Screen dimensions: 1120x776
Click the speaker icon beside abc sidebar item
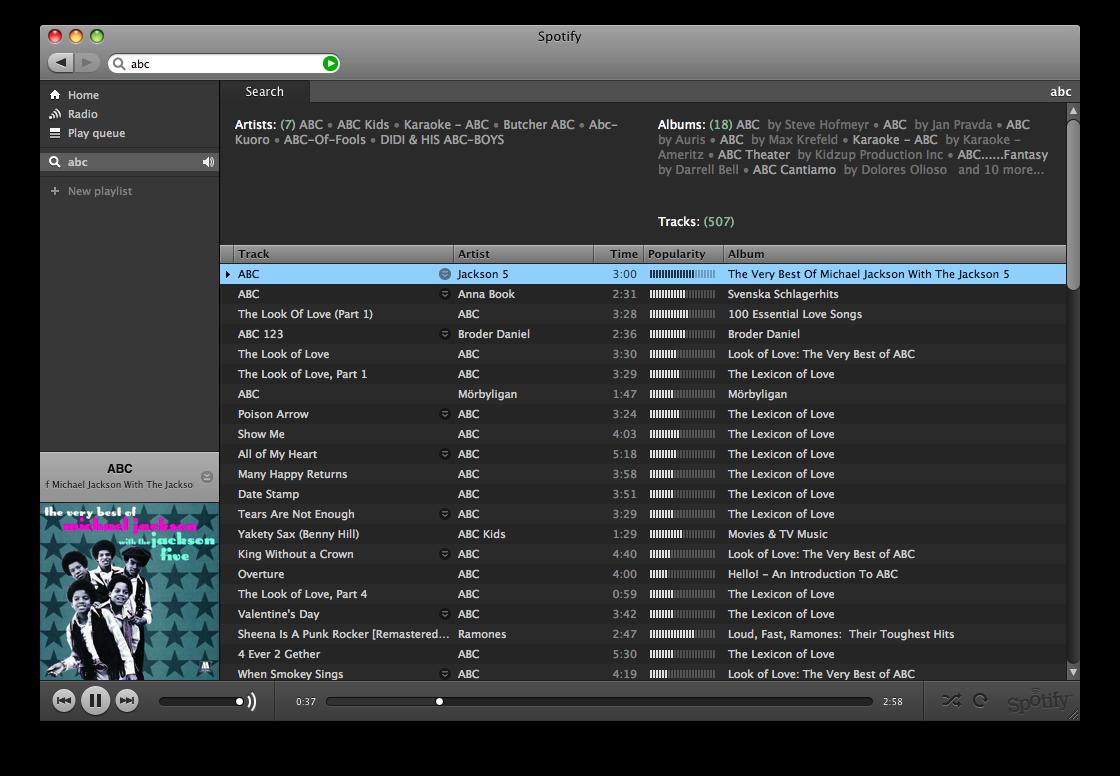[208, 162]
